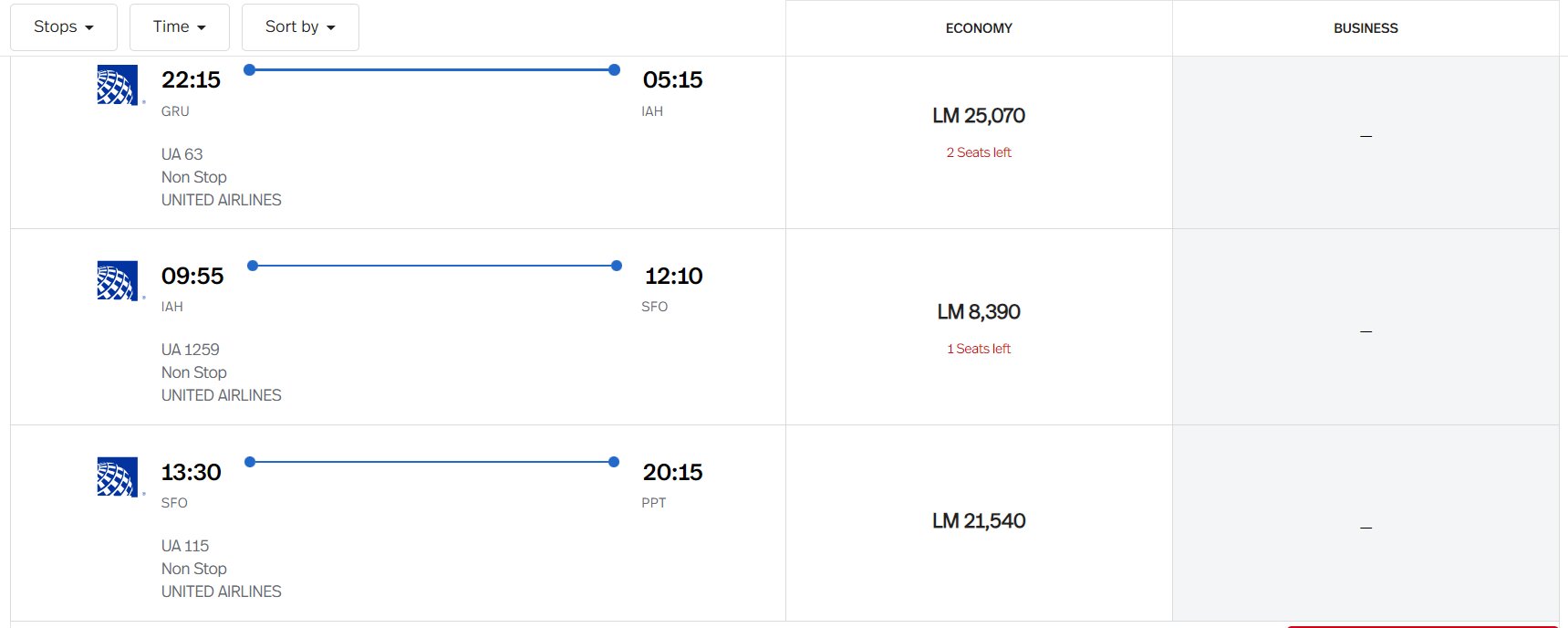Click the GRU departure dot on route line

pos(250,69)
